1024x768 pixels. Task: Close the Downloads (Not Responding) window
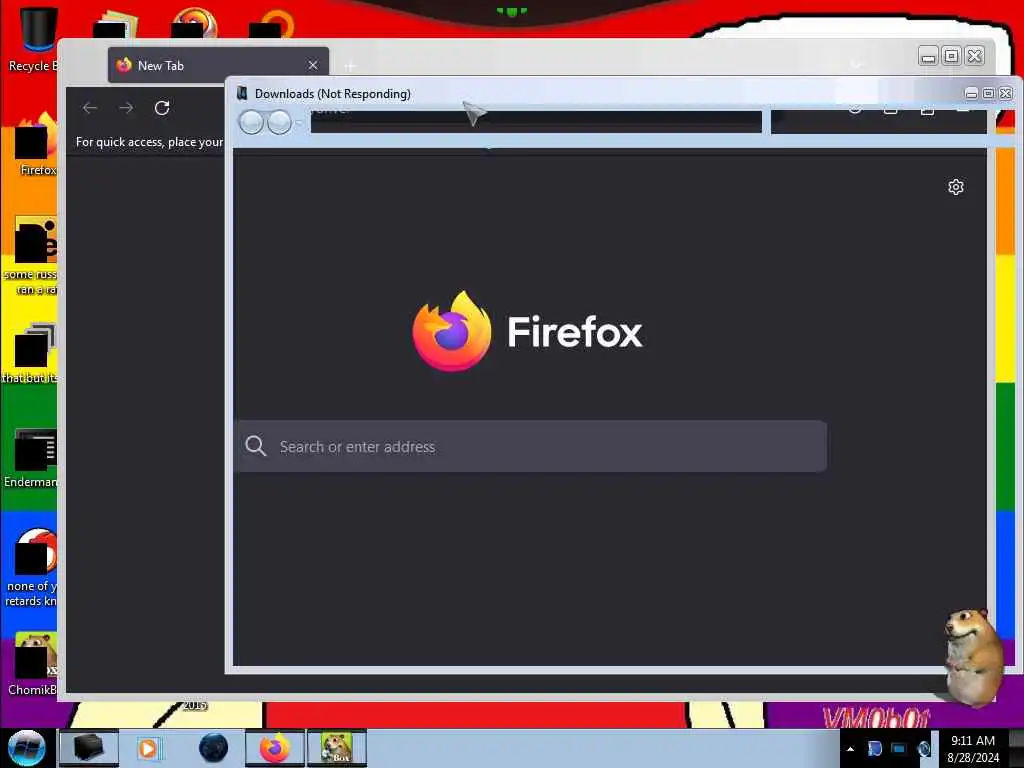1006,93
